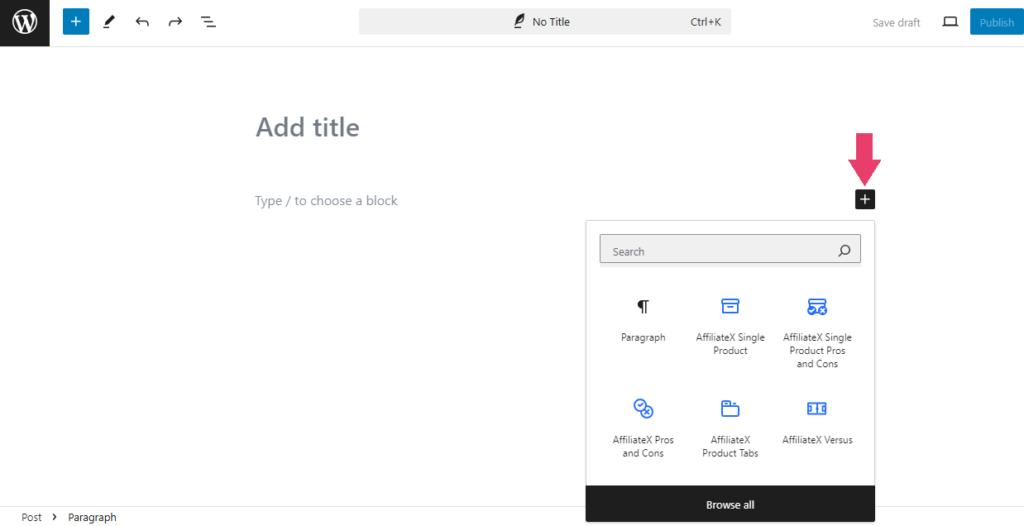This screenshot has width=1024, height=526.
Task: Click the search magnifier icon
Action: coord(844,250)
